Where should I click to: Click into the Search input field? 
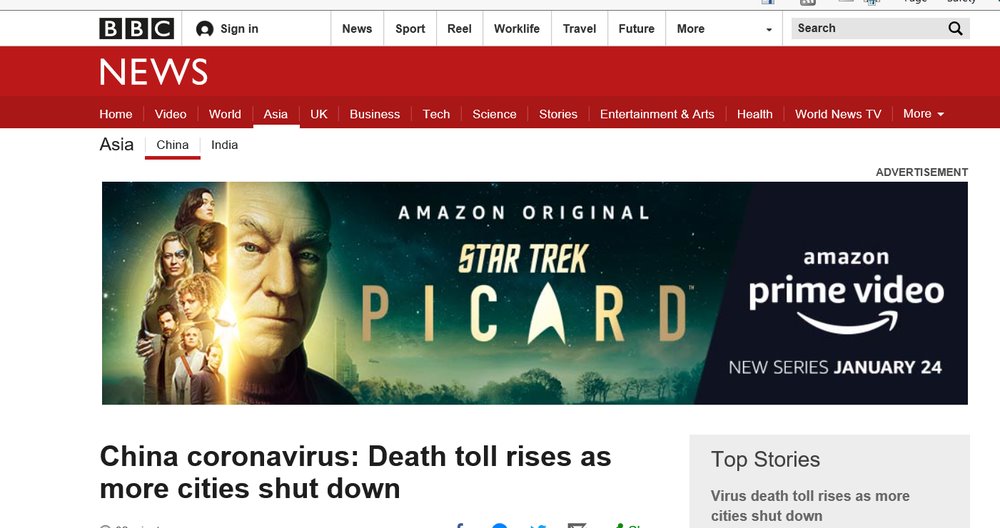869,28
